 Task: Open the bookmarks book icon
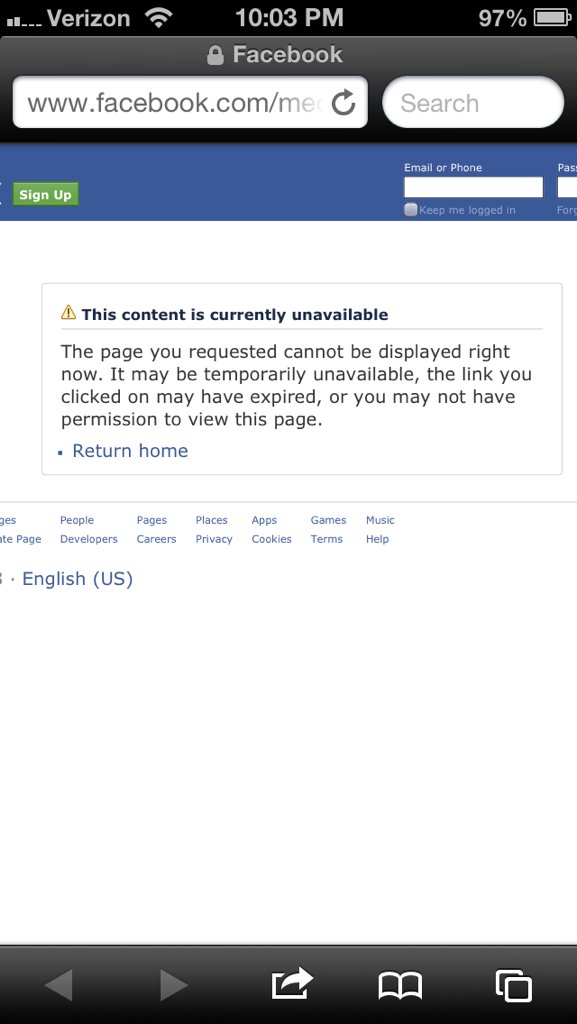(400, 985)
